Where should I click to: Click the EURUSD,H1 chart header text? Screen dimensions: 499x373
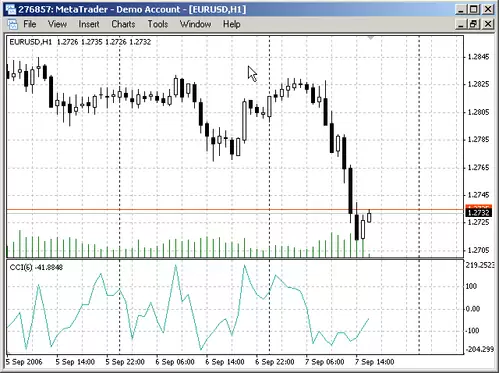point(31,42)
